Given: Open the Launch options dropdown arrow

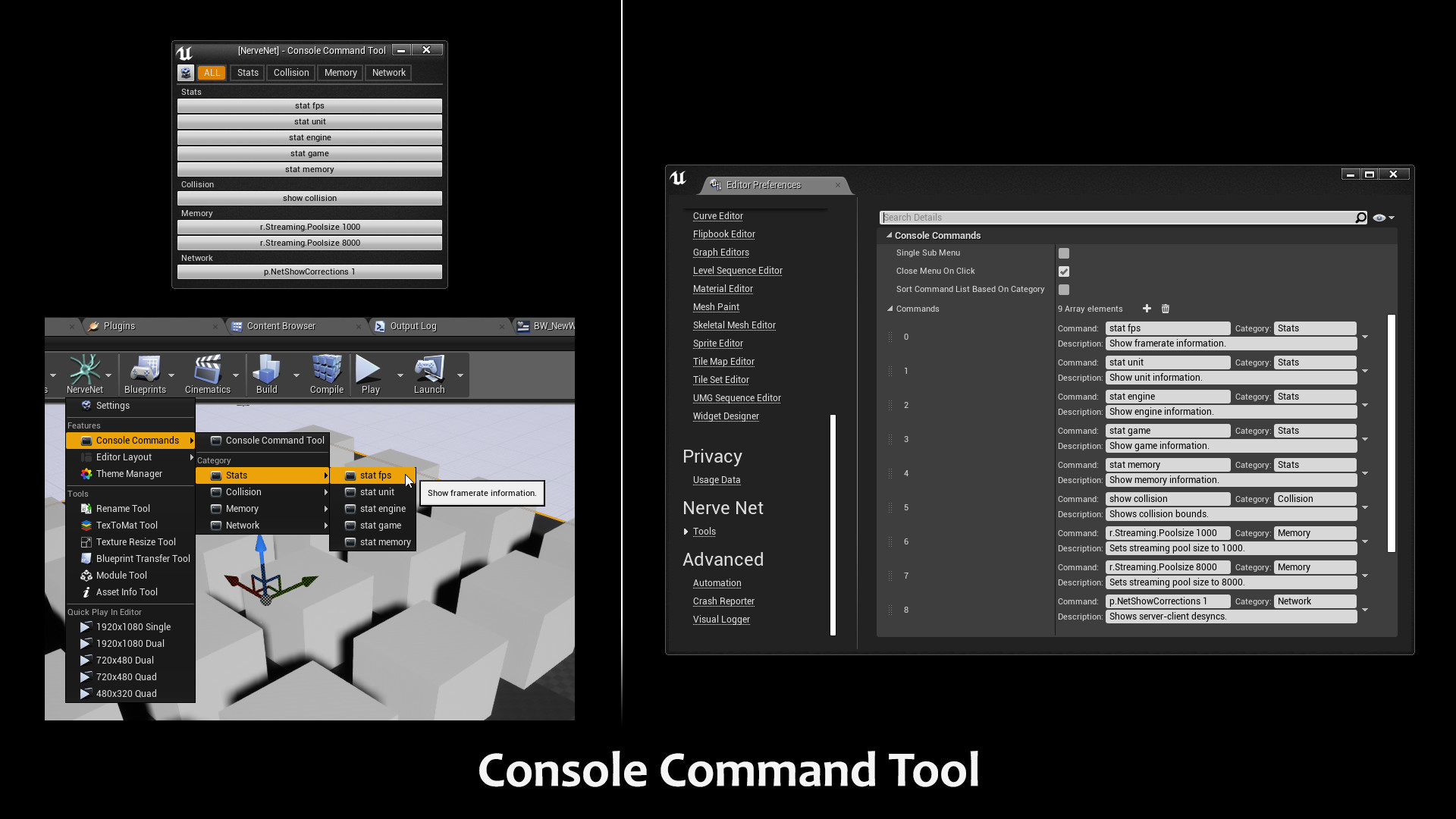Looking at the screenshot, I should 460,375.
